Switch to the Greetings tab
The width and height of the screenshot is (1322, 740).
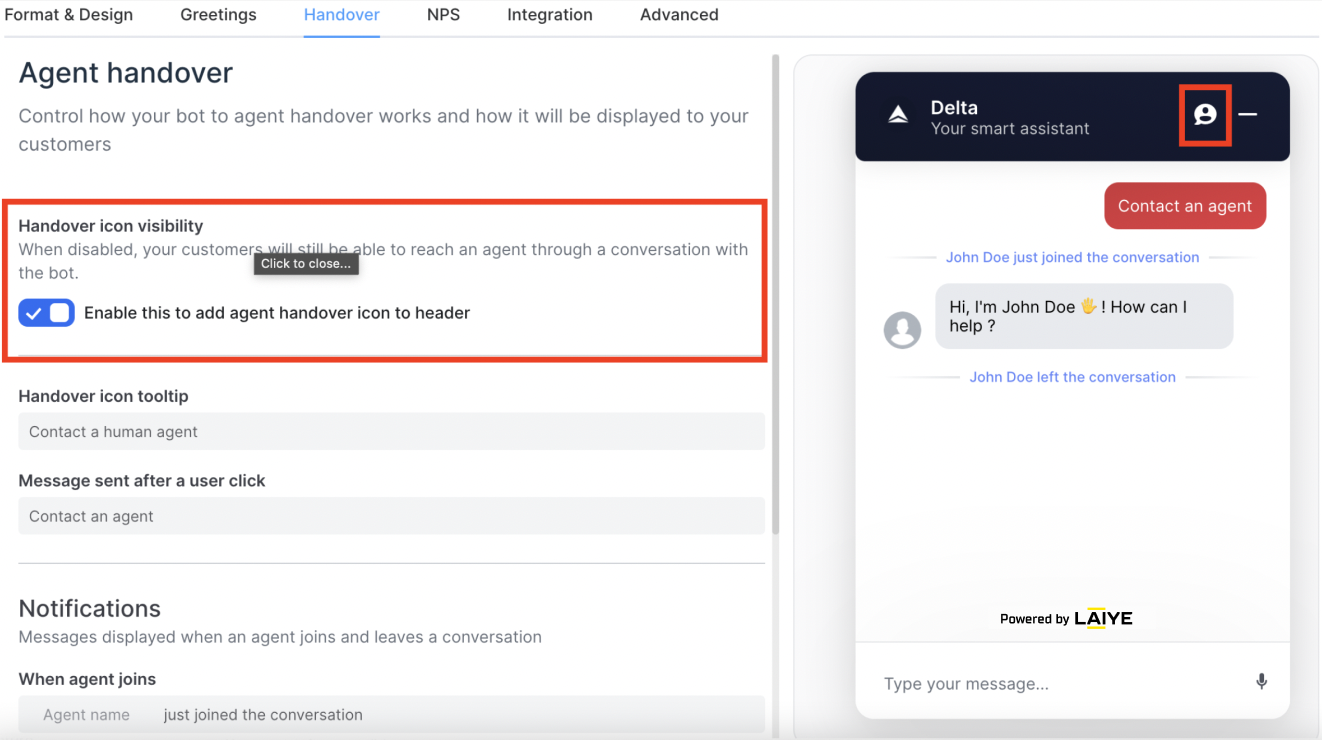tap(218, 15)
